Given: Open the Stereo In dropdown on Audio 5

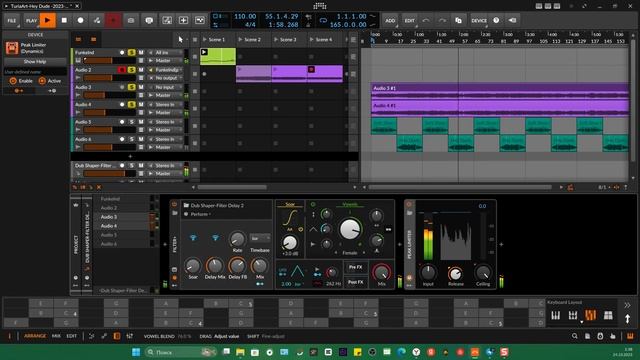Looking at the screenshot, I should (165, 122).
